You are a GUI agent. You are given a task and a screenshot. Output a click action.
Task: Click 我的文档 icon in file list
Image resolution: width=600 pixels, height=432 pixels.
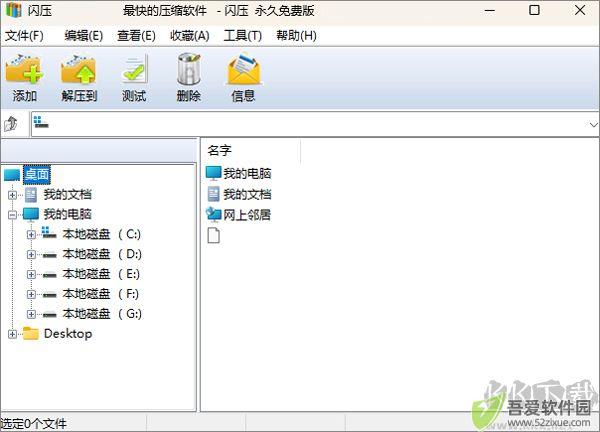(x=214, y=194)
